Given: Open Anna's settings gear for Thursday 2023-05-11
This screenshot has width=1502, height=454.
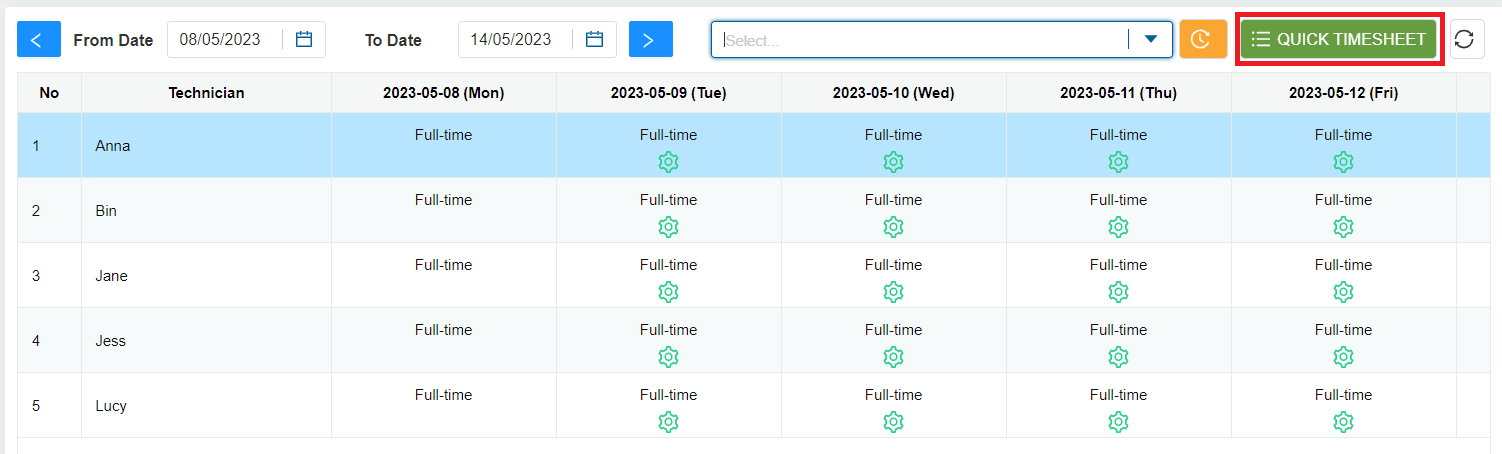Looking at the screenshot, I should tap(1119, 162).
